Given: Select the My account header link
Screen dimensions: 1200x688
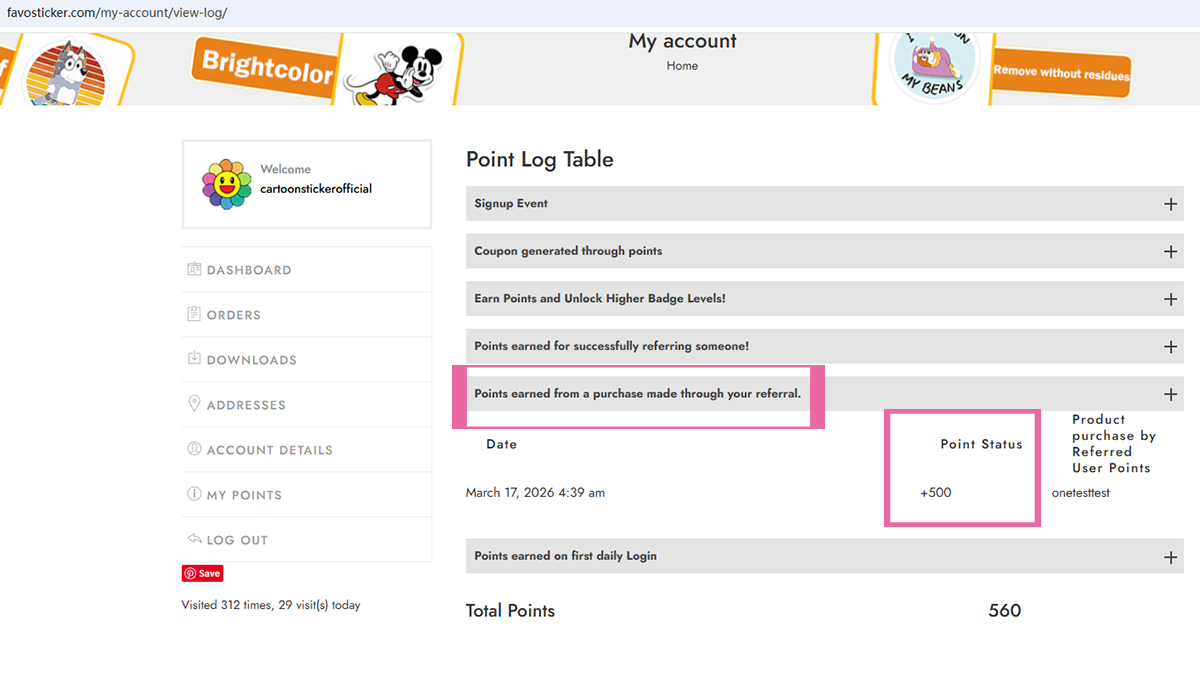Looking at the screenshot, I should coord(682,41).
